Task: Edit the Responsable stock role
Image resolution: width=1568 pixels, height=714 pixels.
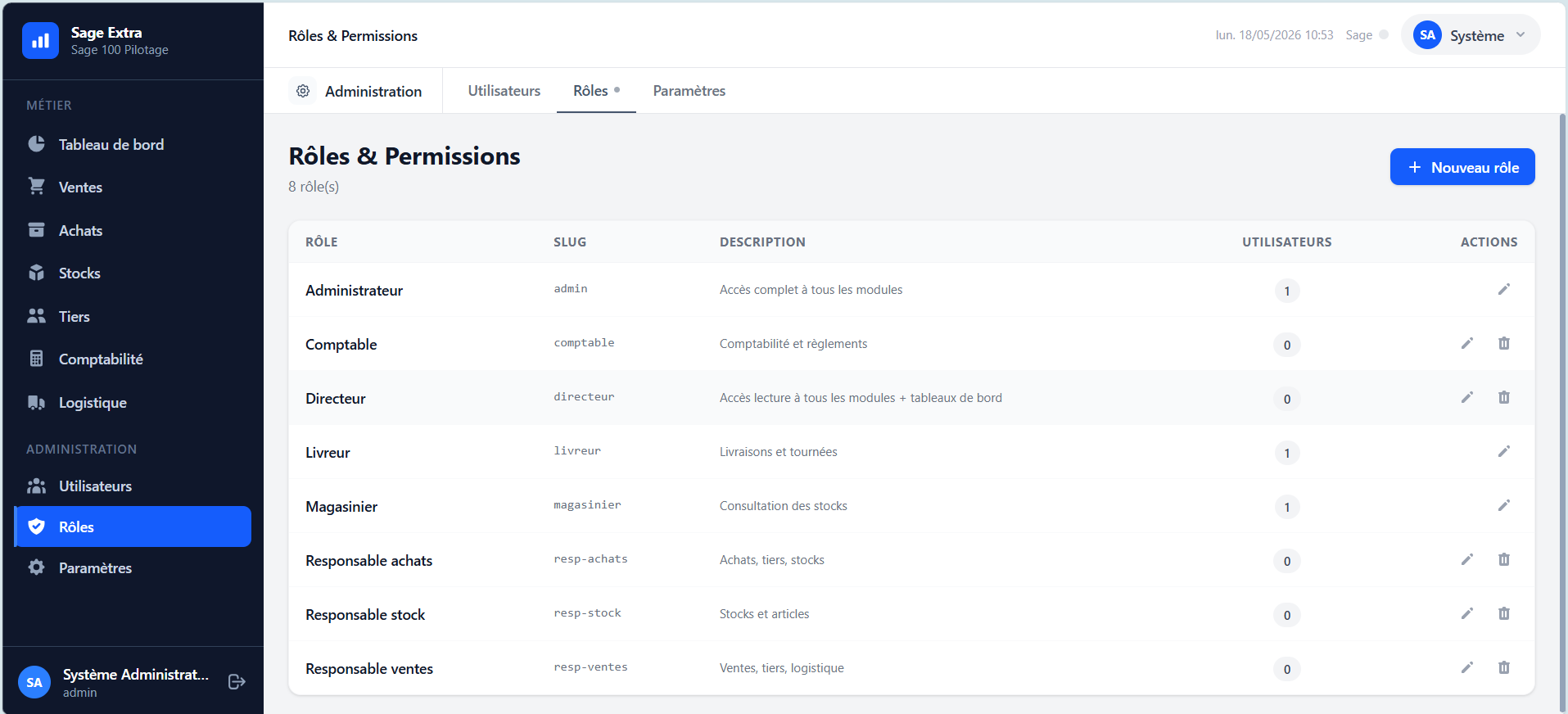Action: (1467, 613)
